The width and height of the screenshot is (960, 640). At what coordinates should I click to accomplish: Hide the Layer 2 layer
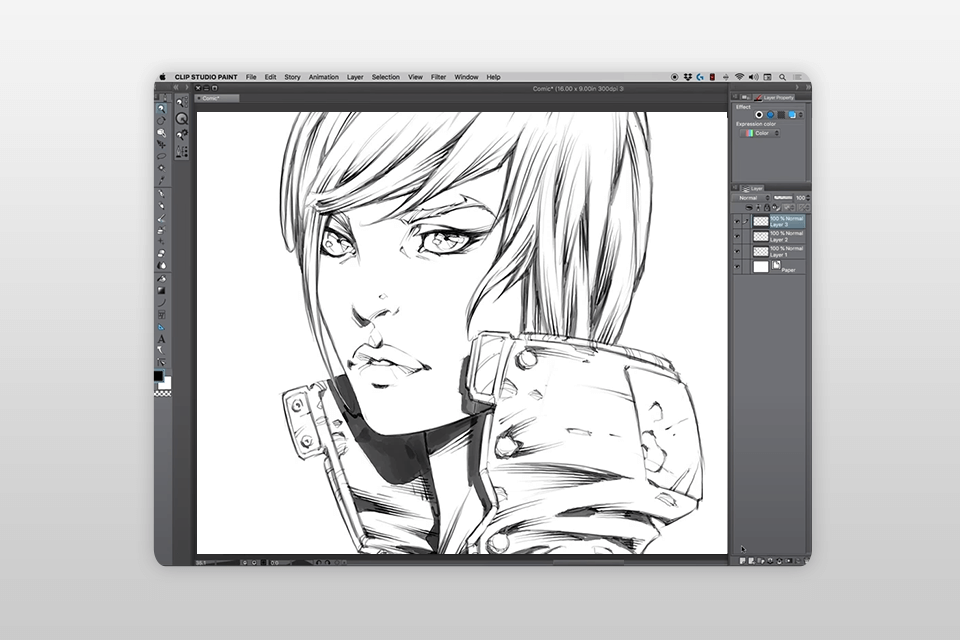737,236
